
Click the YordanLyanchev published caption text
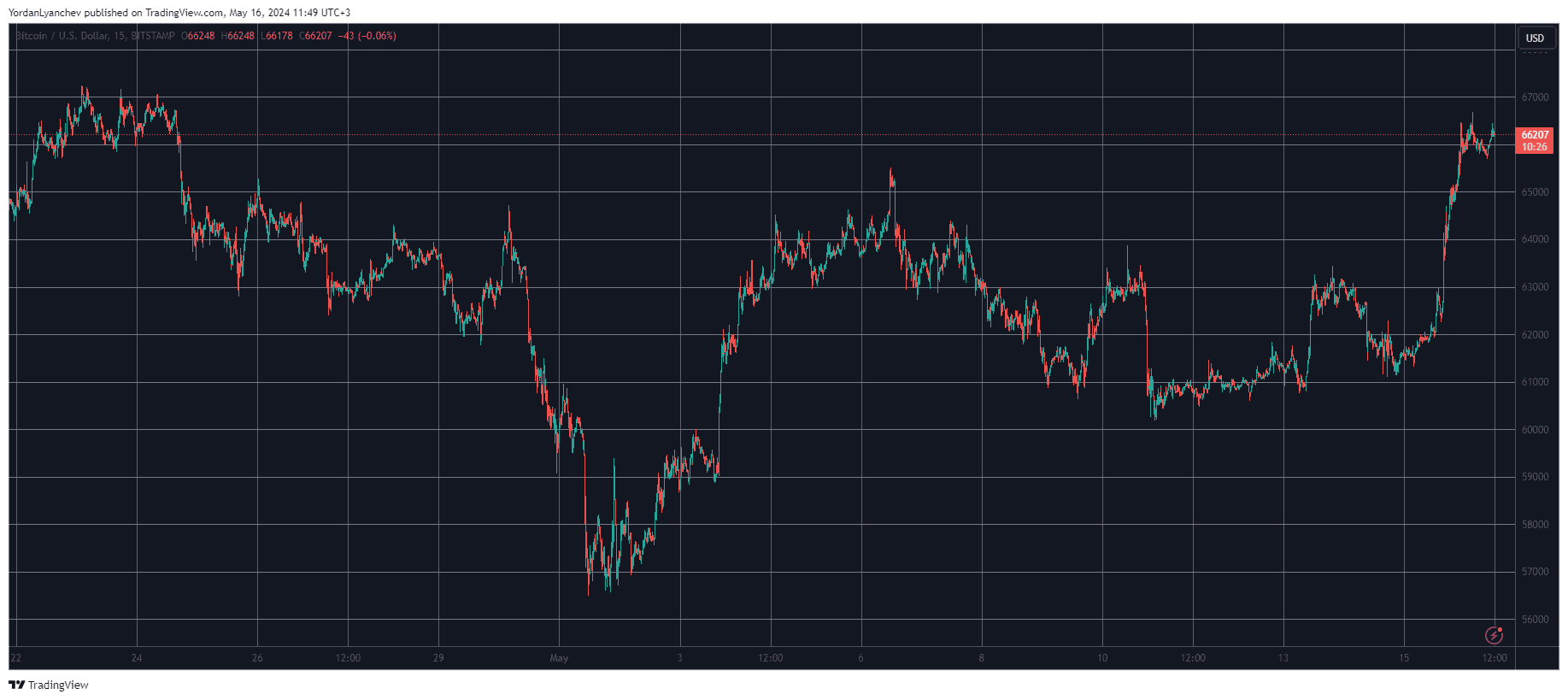click(x=179, y=13)
